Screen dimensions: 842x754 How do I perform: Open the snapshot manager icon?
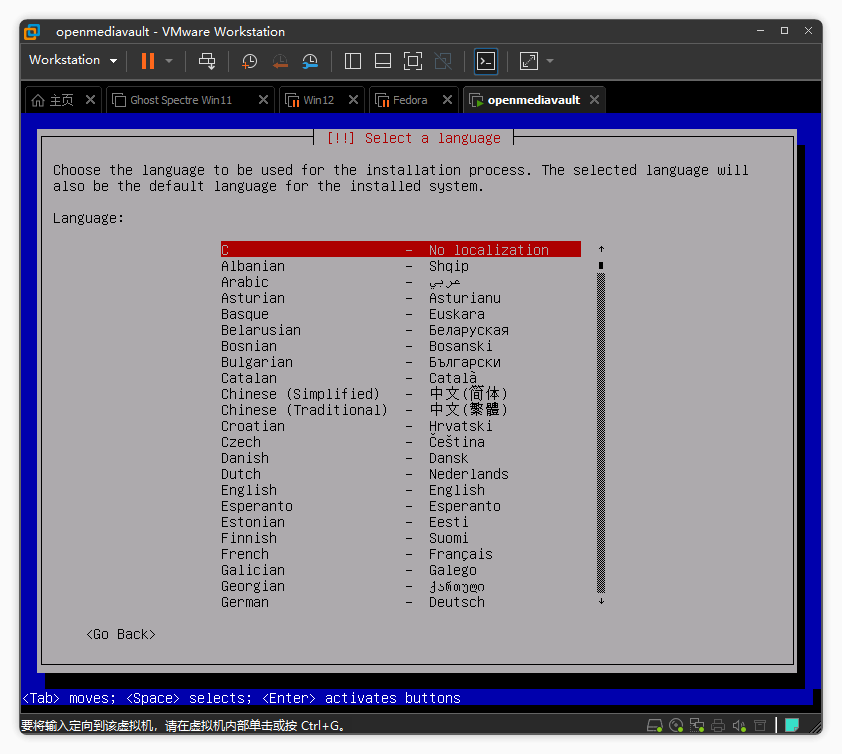pos(310,61)
